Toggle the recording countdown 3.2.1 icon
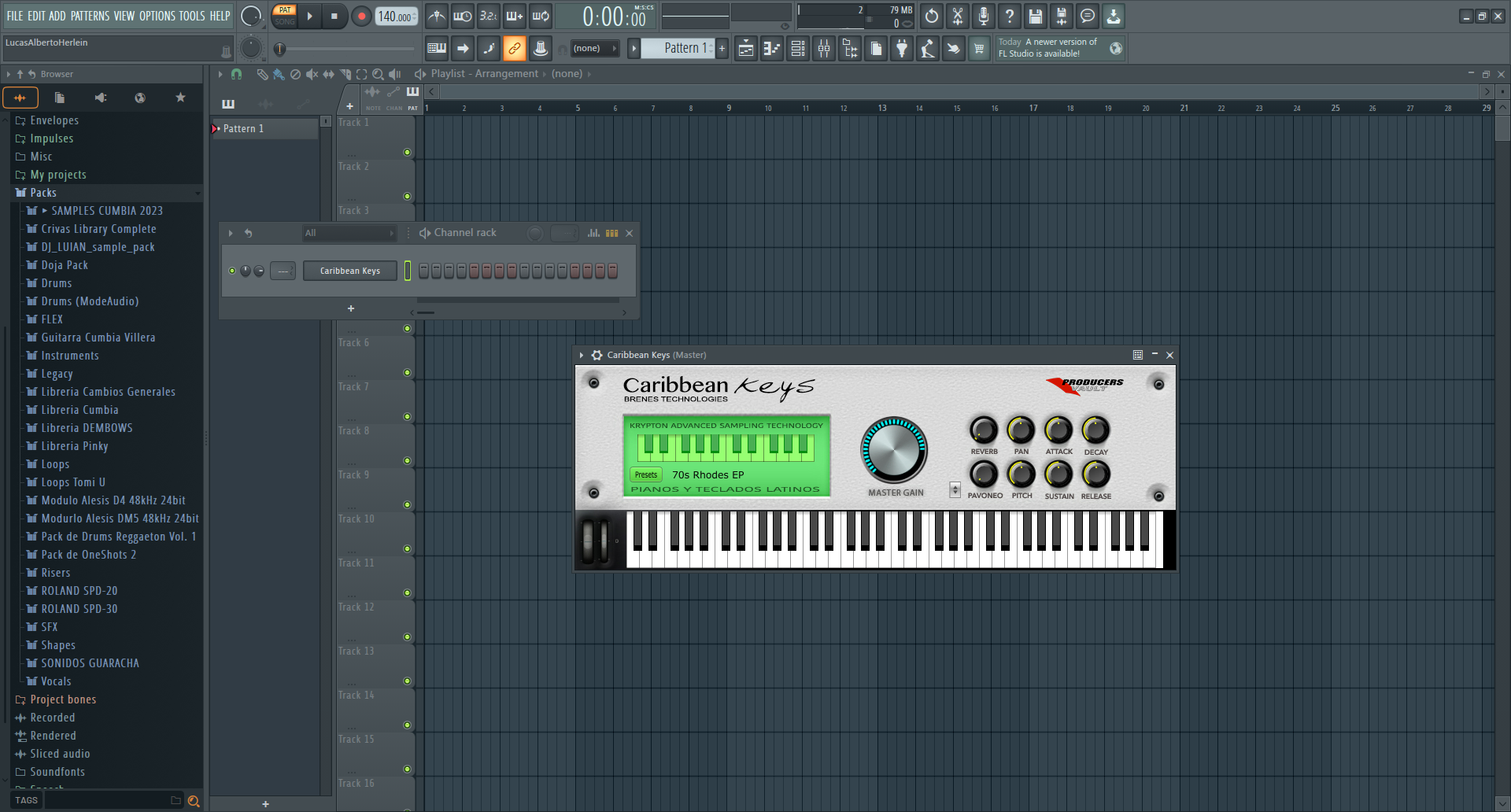Viewport: 1511px width, 812px height. (x=489, y=16)
